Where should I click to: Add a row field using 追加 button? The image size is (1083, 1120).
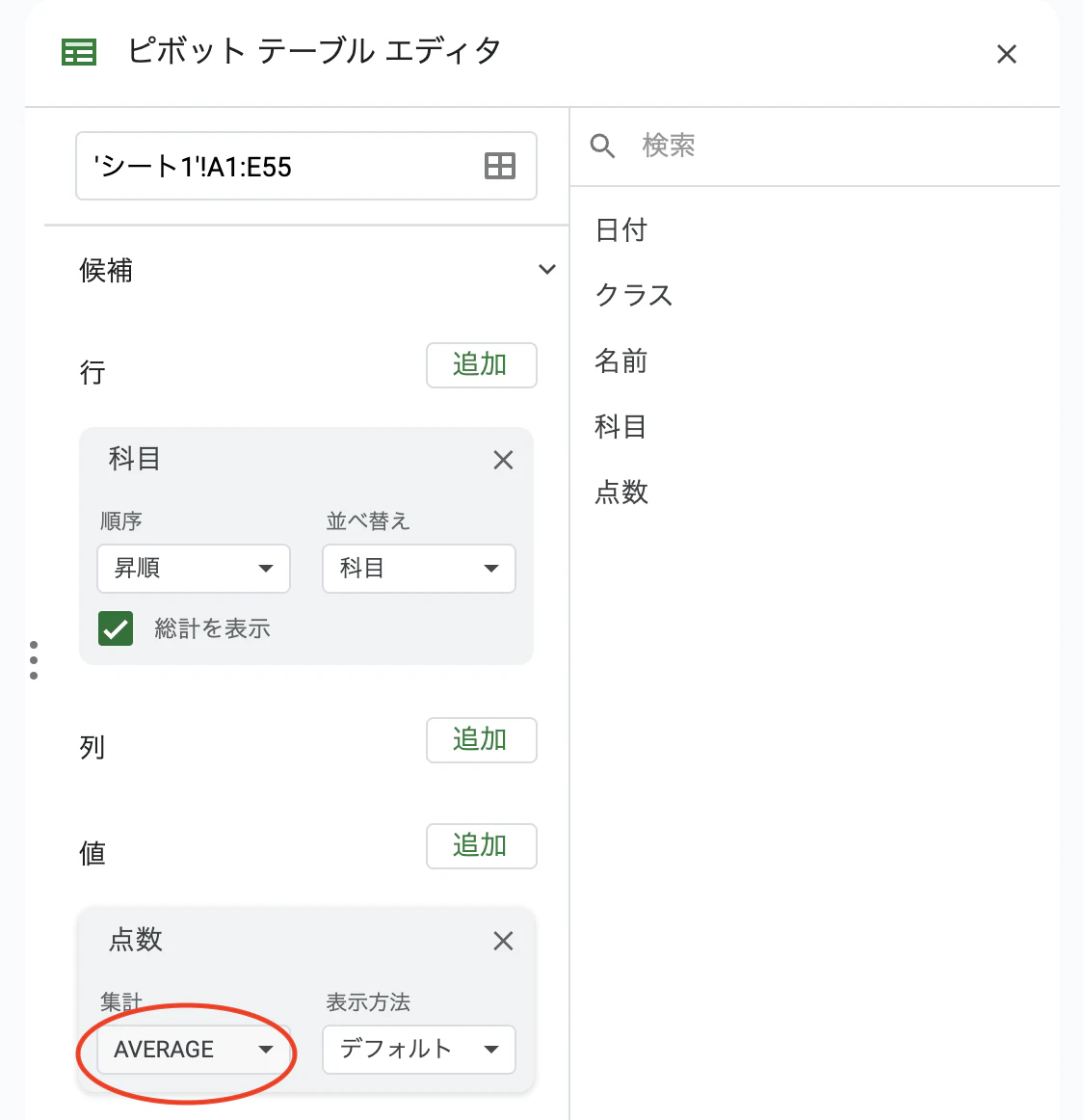point(481,365)
